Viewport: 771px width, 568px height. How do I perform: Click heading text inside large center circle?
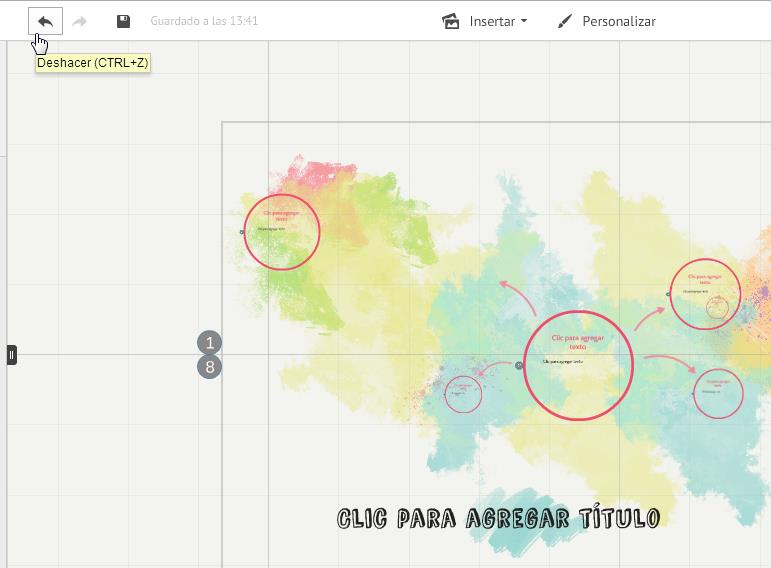pos(578,342)
